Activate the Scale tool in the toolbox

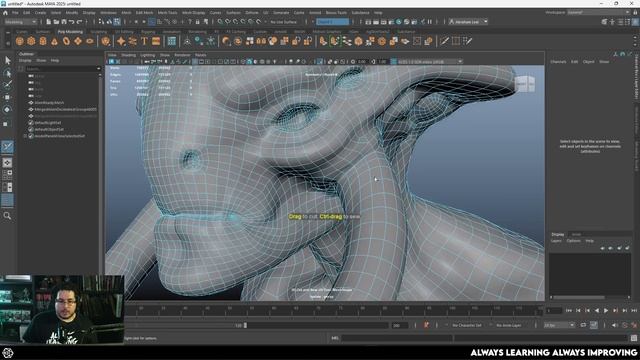tap(7, 123)
